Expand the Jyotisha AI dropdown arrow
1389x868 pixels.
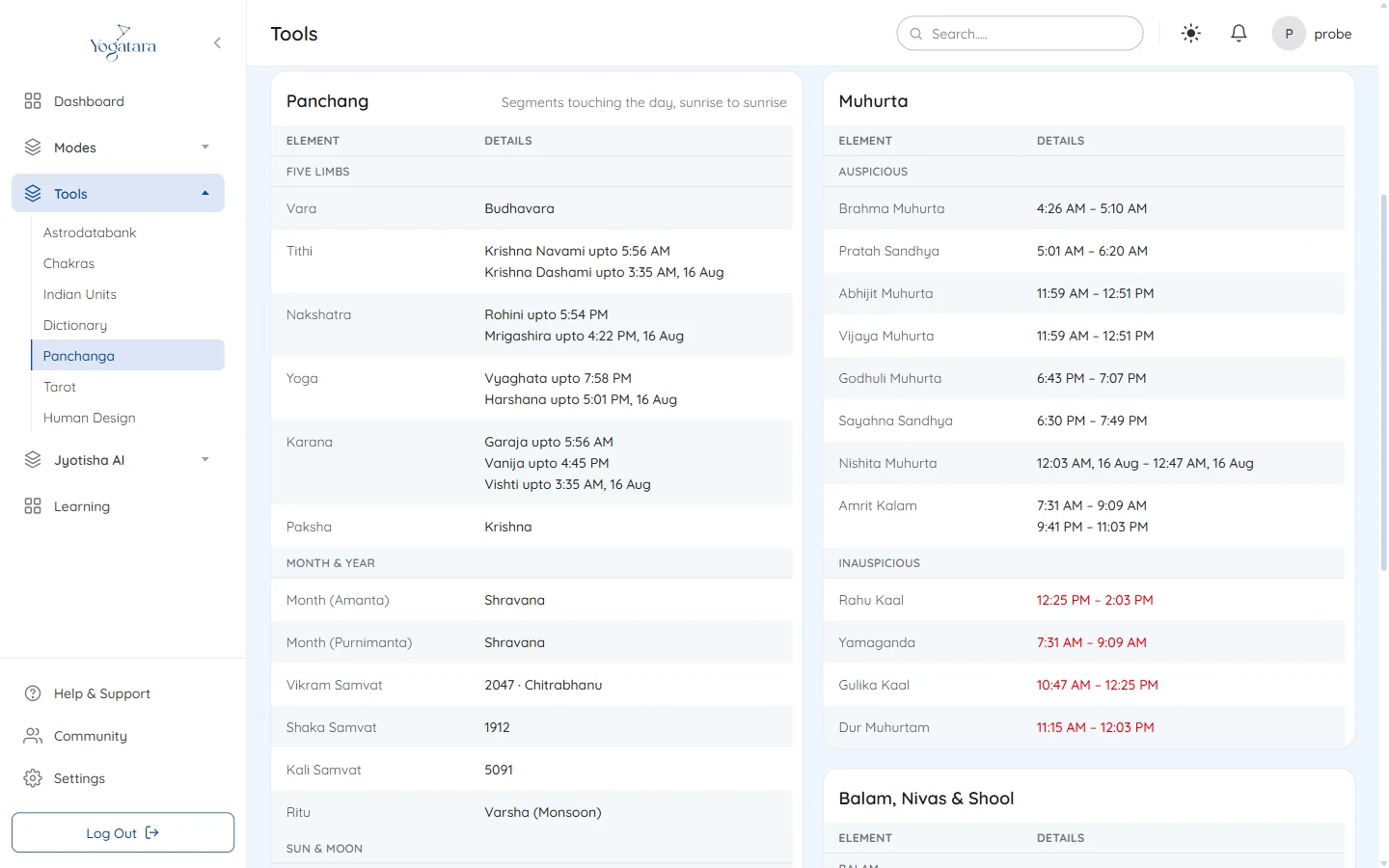click(x=205, y=460)
